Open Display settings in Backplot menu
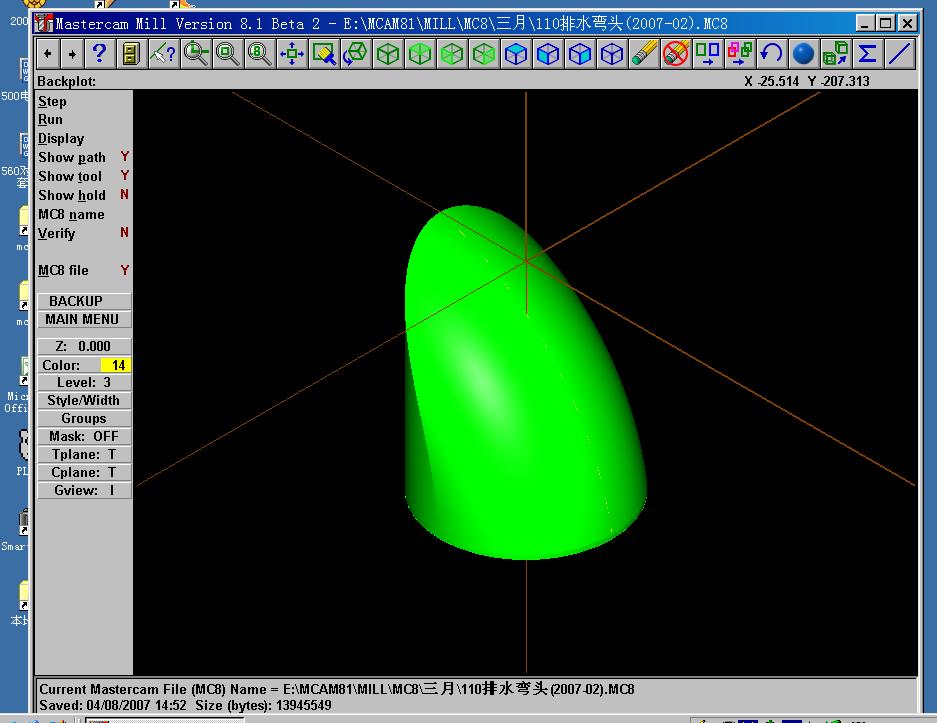This screenshot has width=937, height=723. (61, 139)
